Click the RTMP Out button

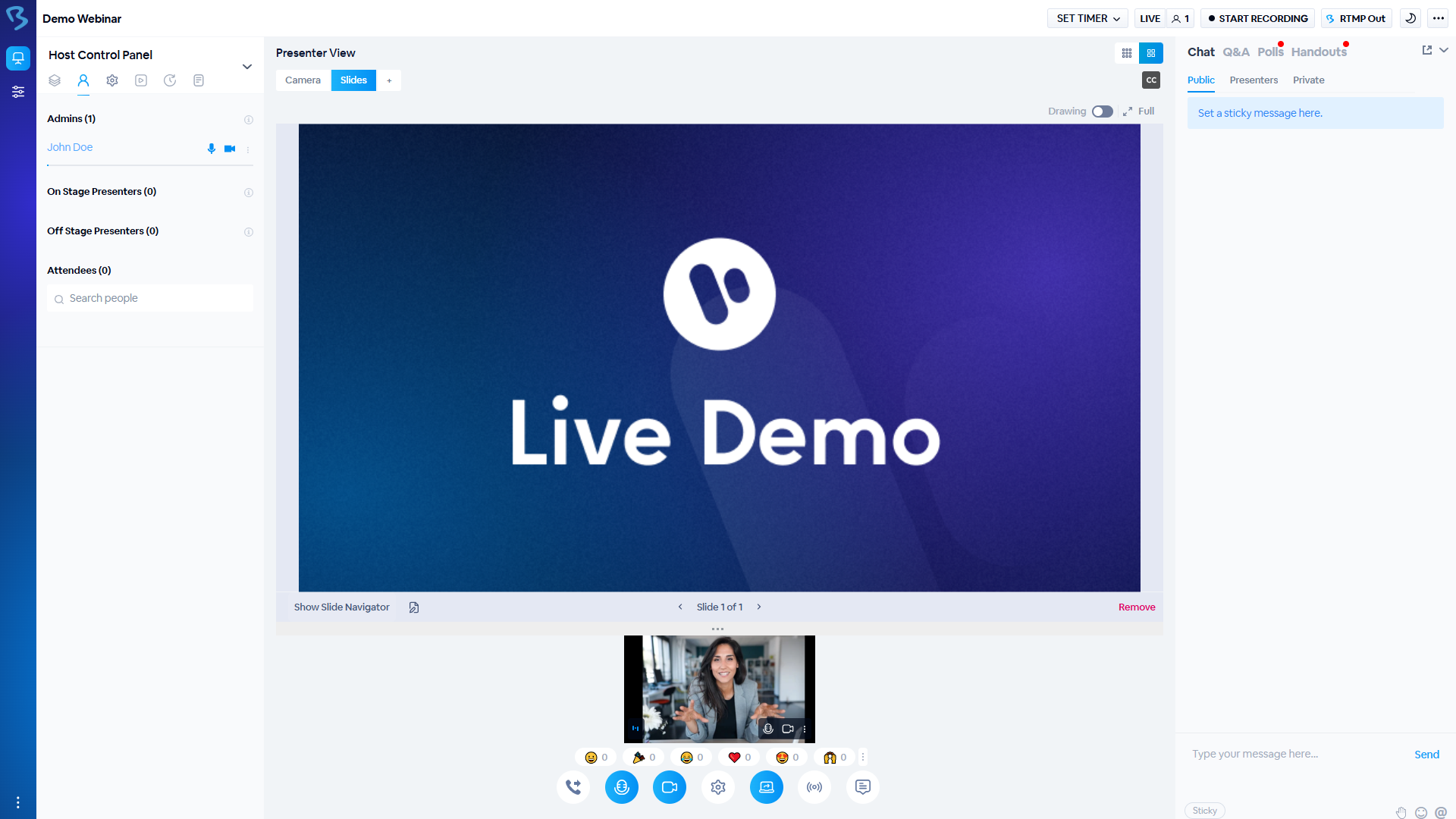click(x=1357, y=18)
